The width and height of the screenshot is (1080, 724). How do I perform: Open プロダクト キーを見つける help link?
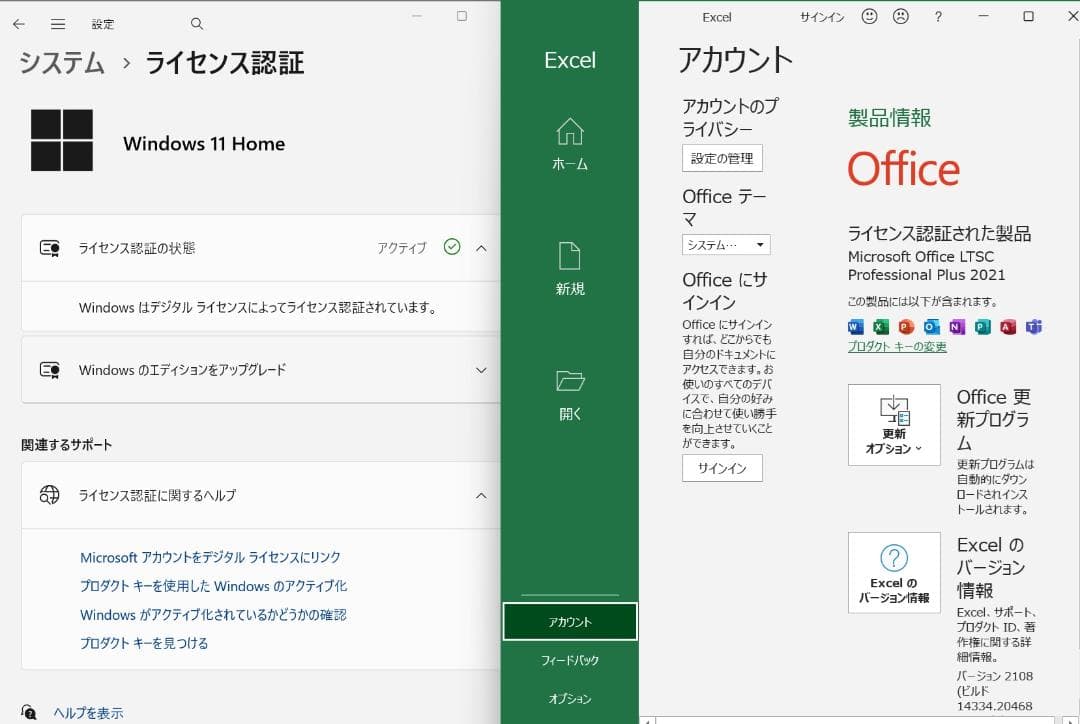pos(144,643)
